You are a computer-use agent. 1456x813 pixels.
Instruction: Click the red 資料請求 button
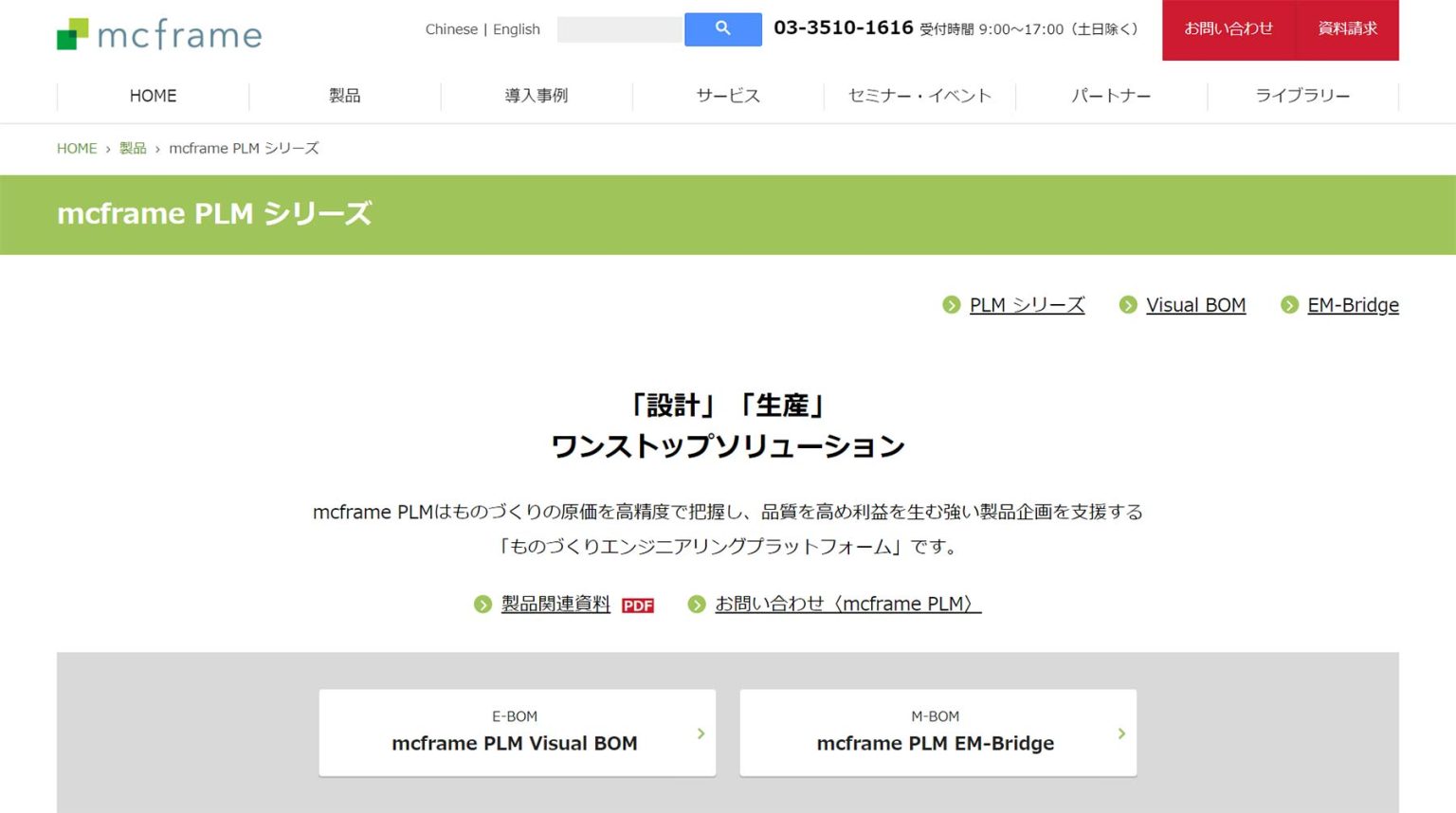tap(1347, 29)
